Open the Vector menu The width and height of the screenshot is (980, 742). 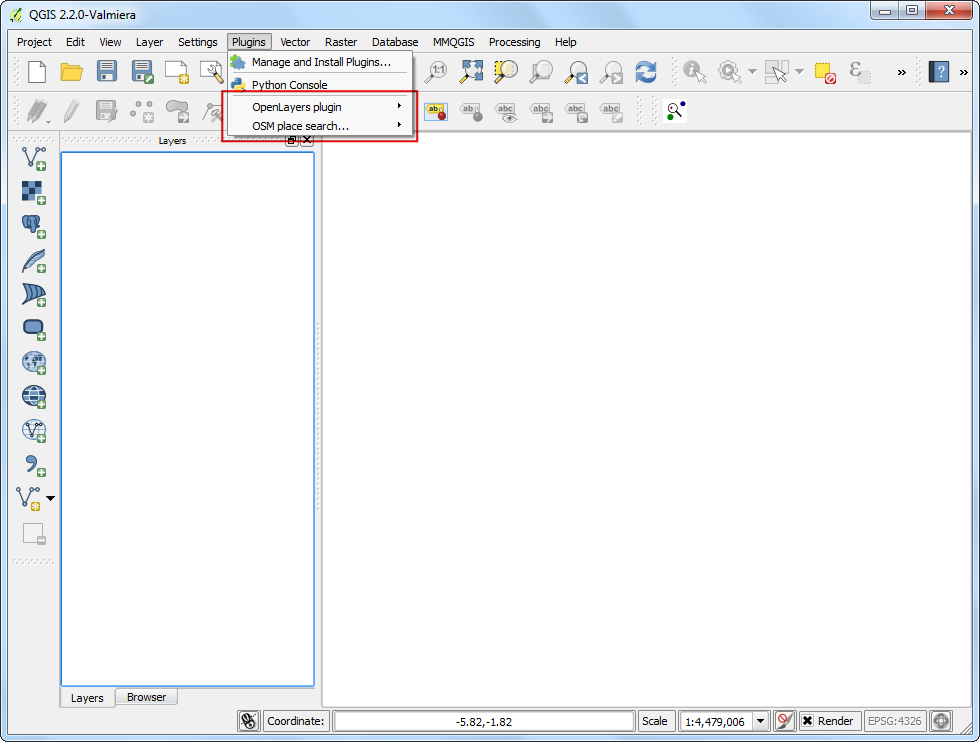[x=295, y=42]
